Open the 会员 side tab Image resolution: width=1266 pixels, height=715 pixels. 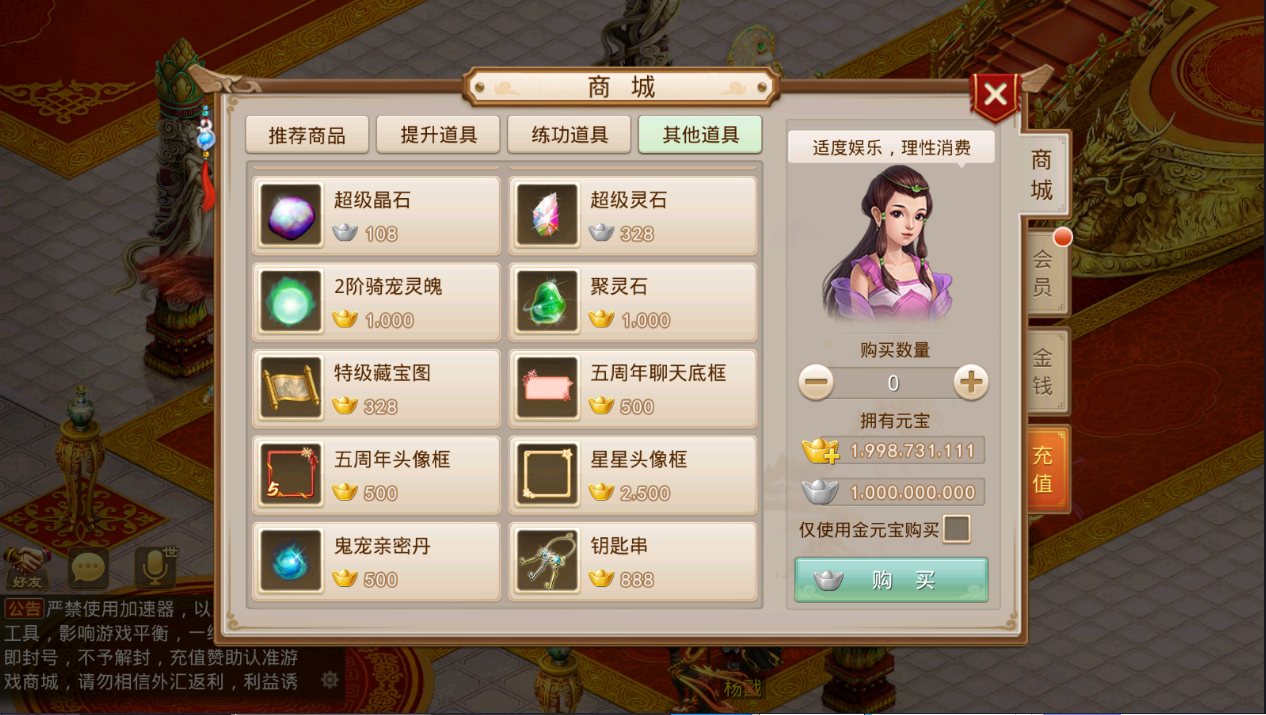1043,273
